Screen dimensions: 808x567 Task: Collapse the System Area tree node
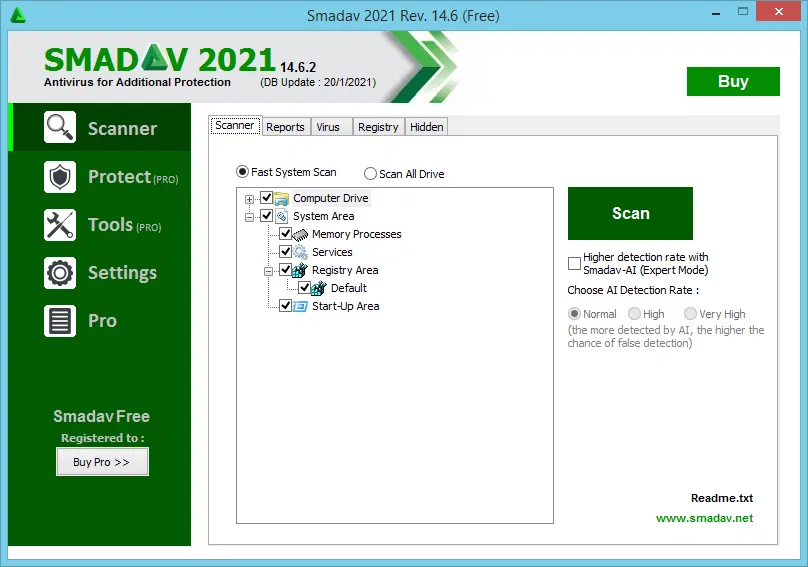(249, 217)
